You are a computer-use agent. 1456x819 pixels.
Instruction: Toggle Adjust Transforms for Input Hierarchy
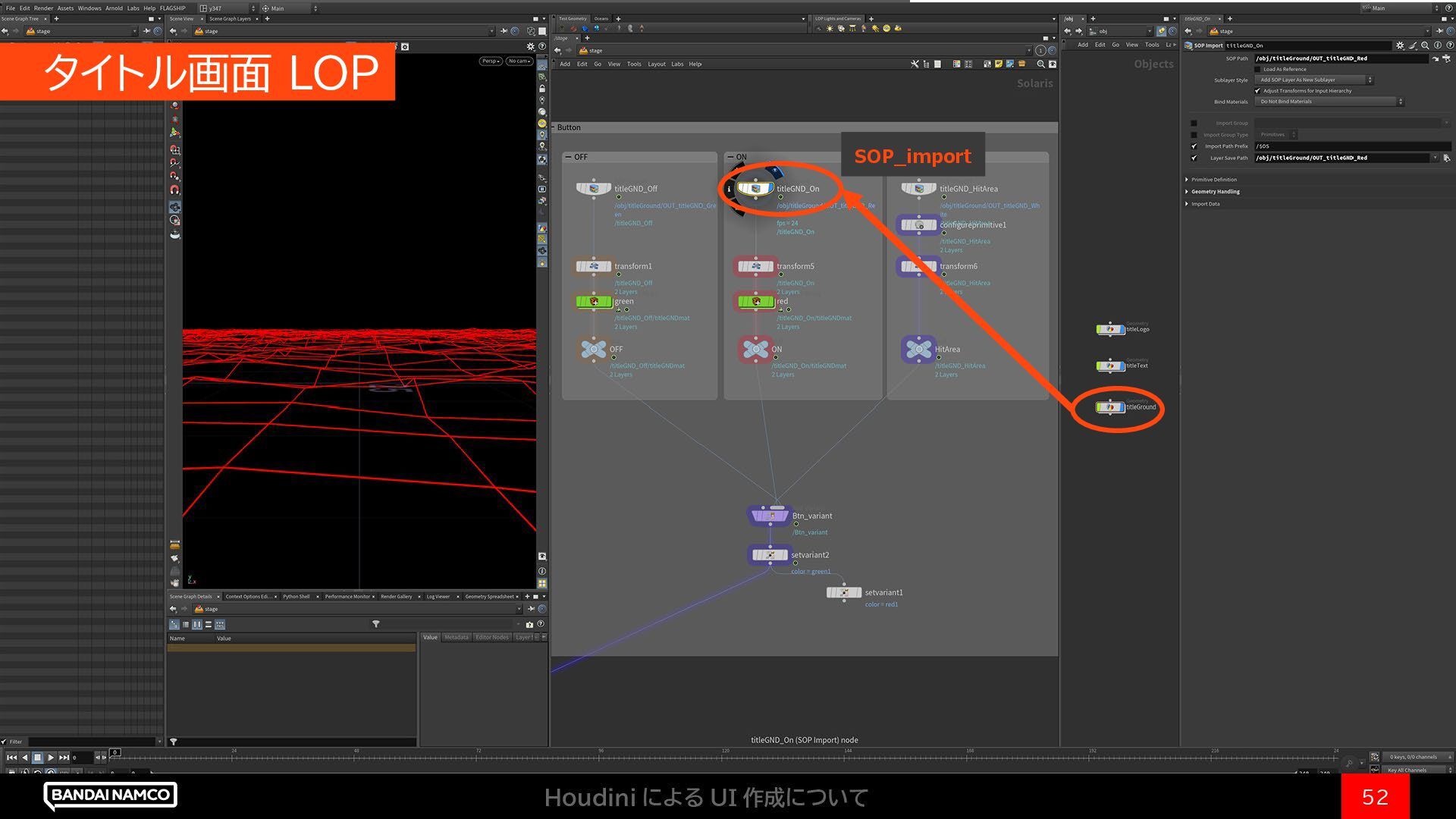[x=1257, y=91]
